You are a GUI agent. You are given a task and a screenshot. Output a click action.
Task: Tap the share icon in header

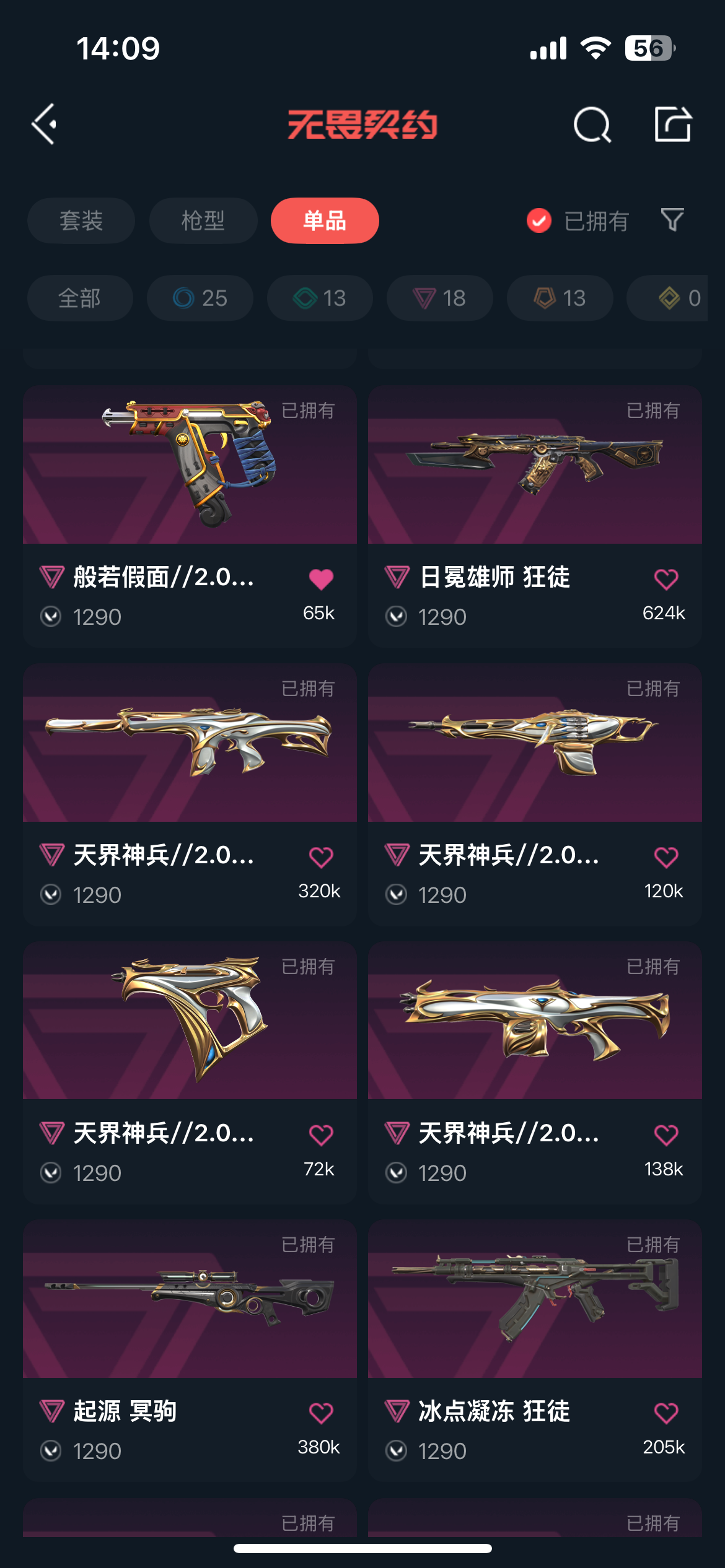(x=673, y=124)
